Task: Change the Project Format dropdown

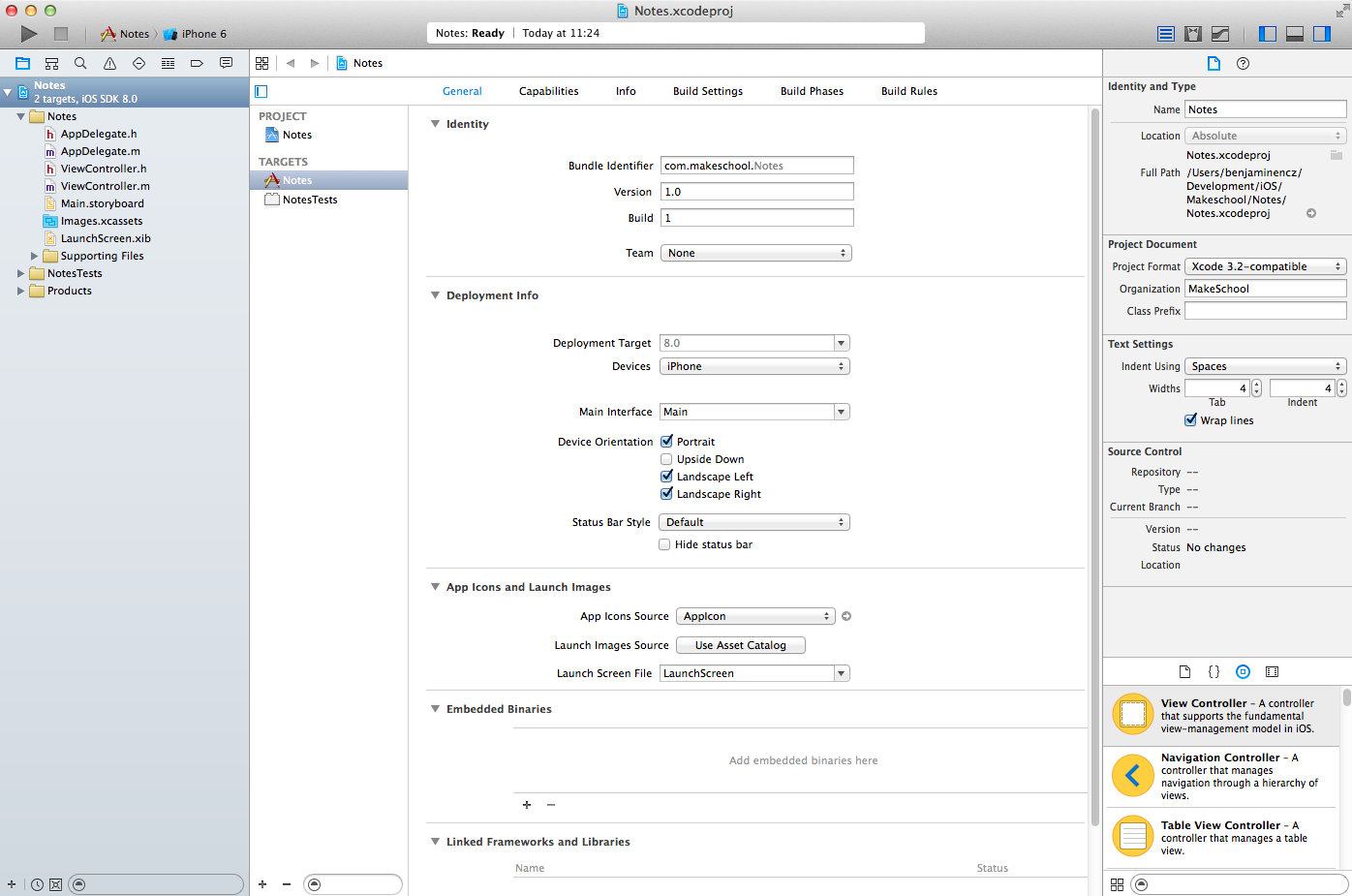Action: (1265, 266)
